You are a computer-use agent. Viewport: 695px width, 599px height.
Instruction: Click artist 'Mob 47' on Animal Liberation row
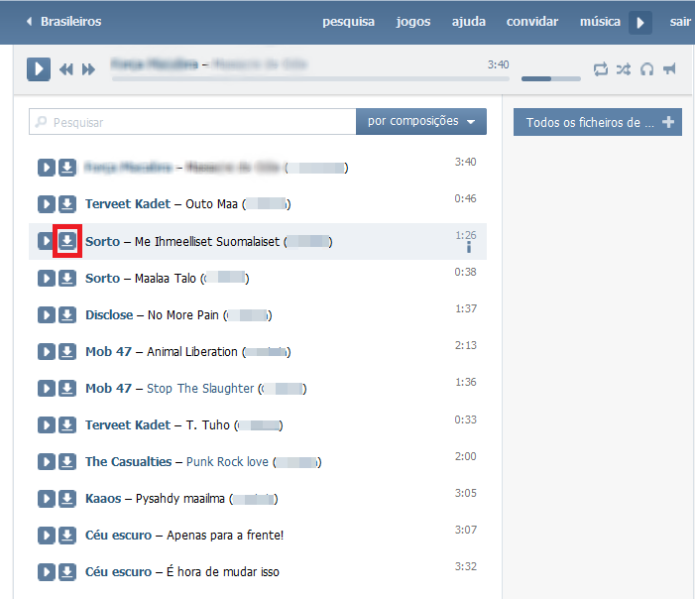click(108, 352)
